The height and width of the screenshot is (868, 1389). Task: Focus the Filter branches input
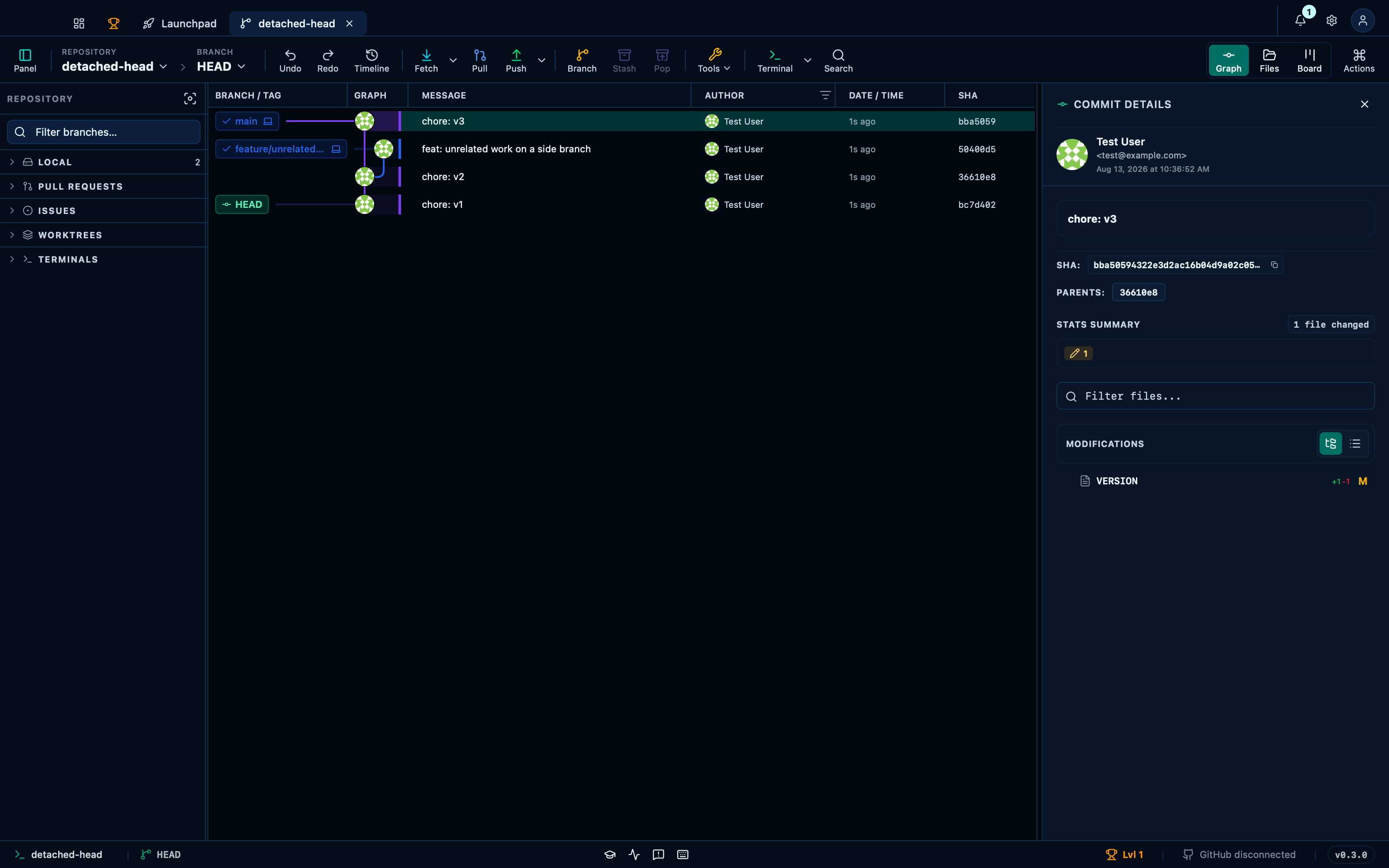click(104, 132)
